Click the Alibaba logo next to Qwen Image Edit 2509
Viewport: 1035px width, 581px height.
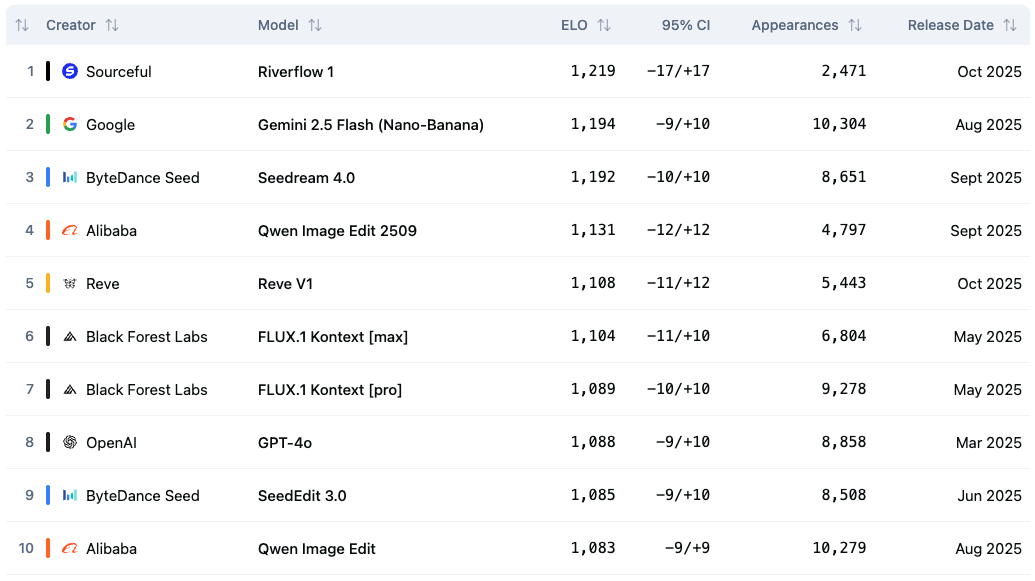(x=70, y=230)
